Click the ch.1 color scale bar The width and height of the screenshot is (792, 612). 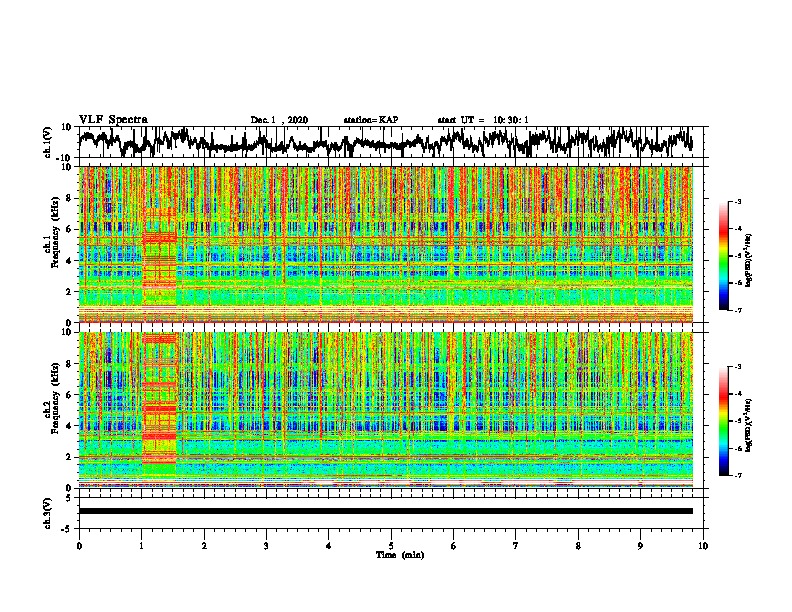723,256
